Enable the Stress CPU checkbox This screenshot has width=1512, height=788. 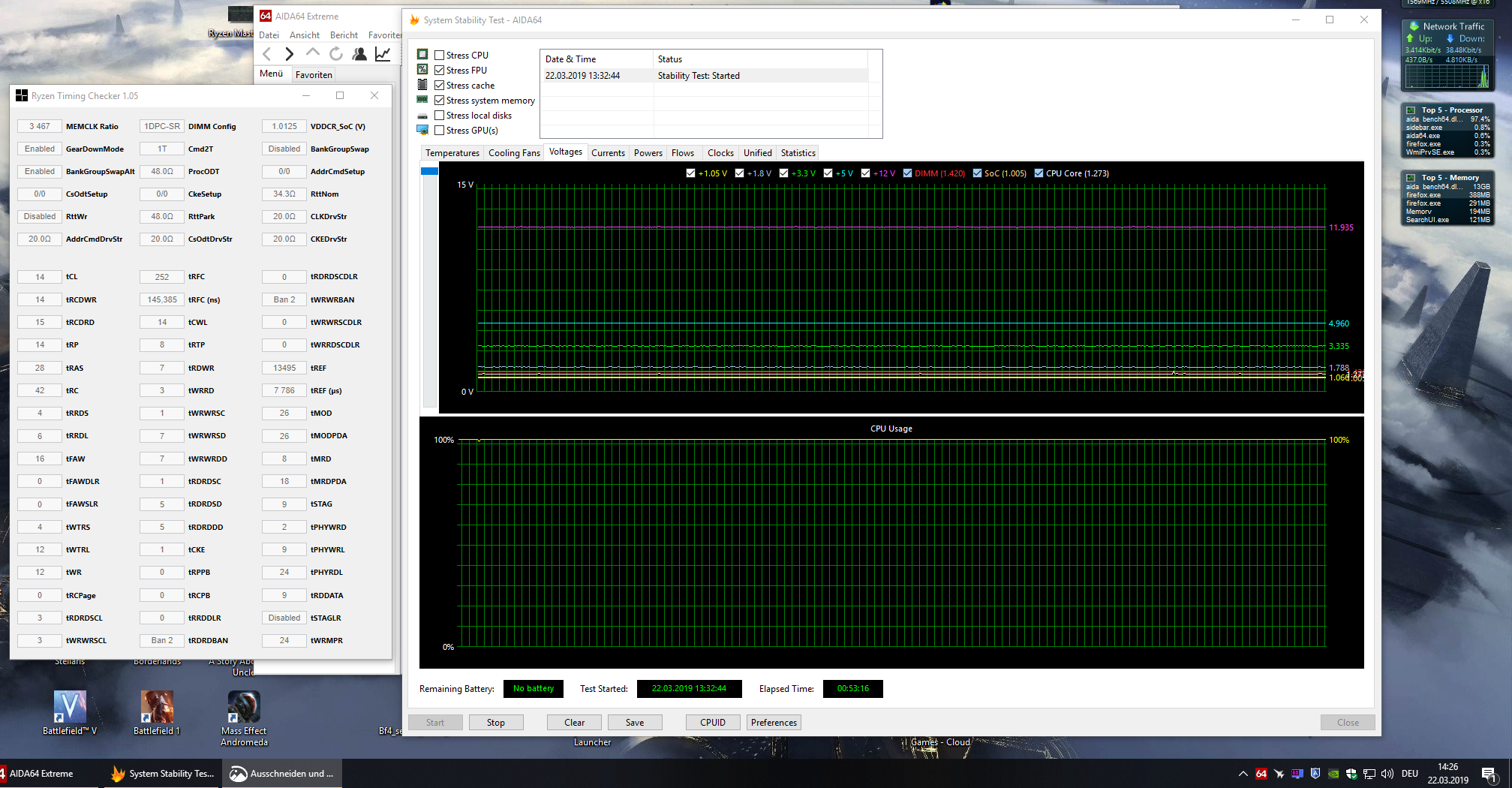[x=440, y=55]
